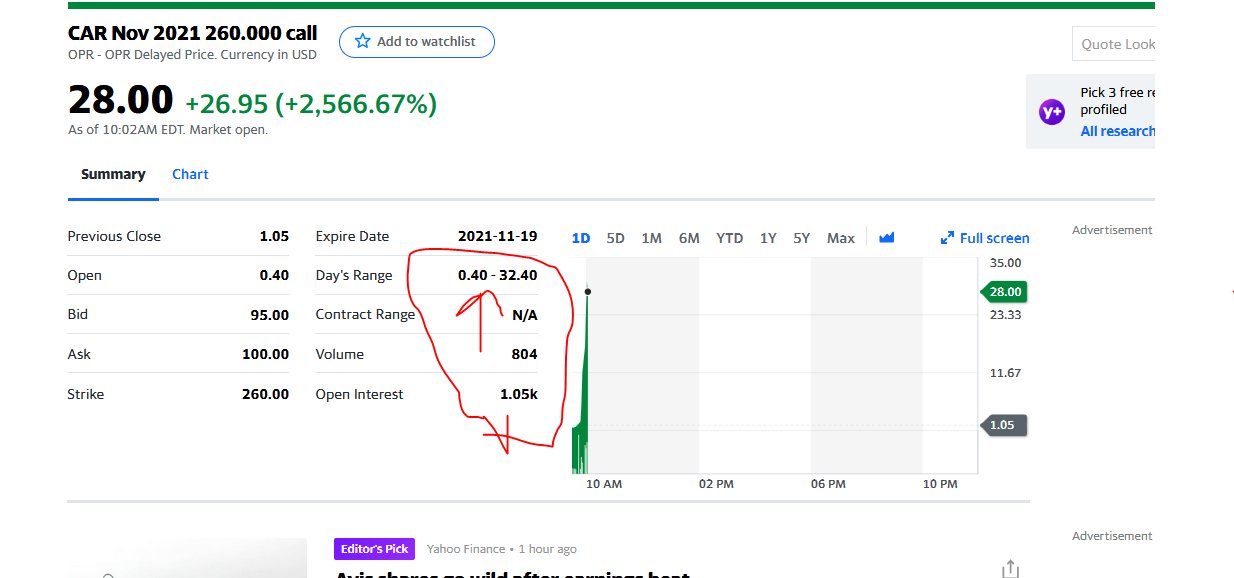Select the YTD chart range
Screen dimensions: 1234x578
coord(730,238)
